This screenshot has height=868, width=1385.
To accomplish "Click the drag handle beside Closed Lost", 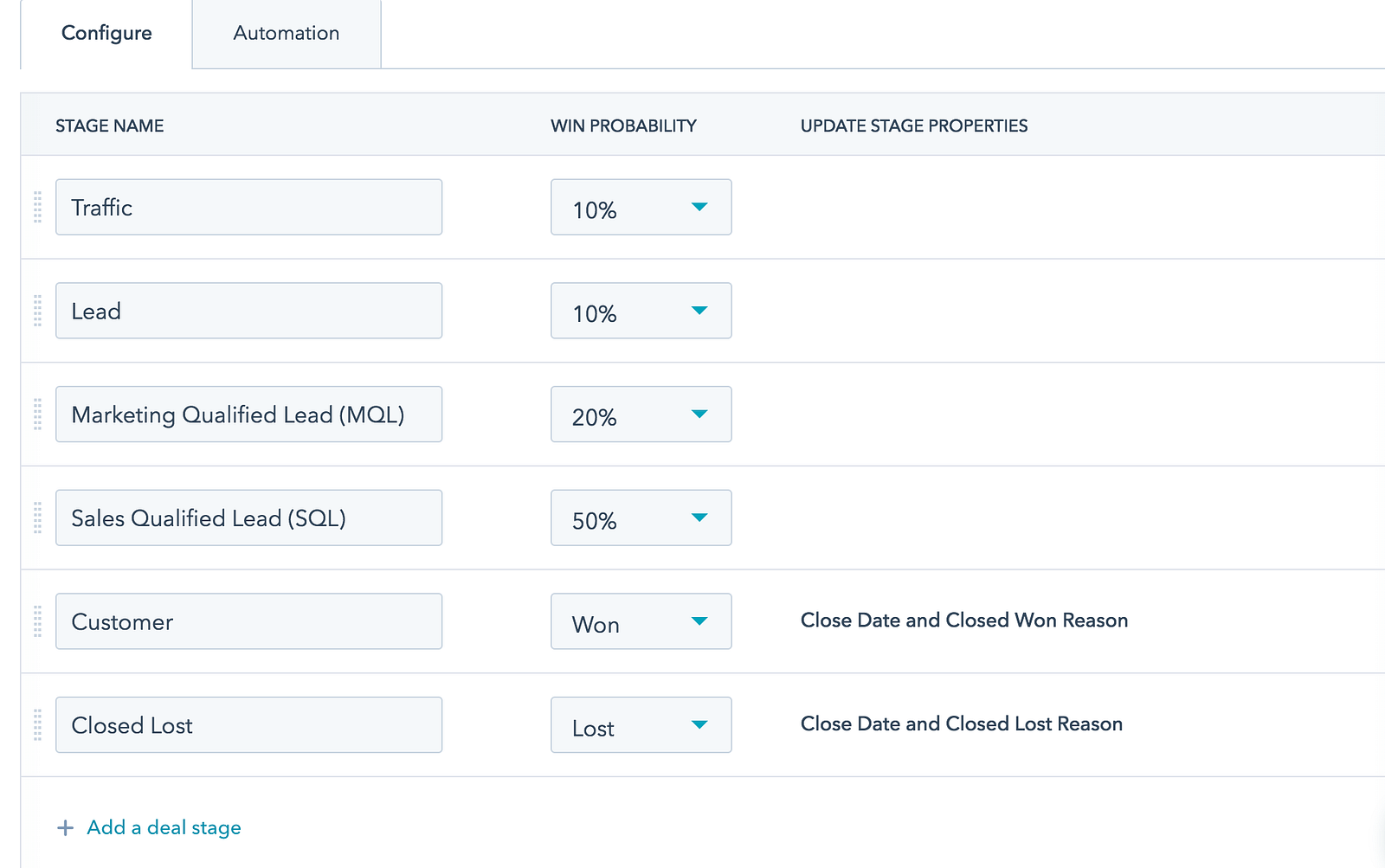I will pyautogui.click(x=37, y=725).
